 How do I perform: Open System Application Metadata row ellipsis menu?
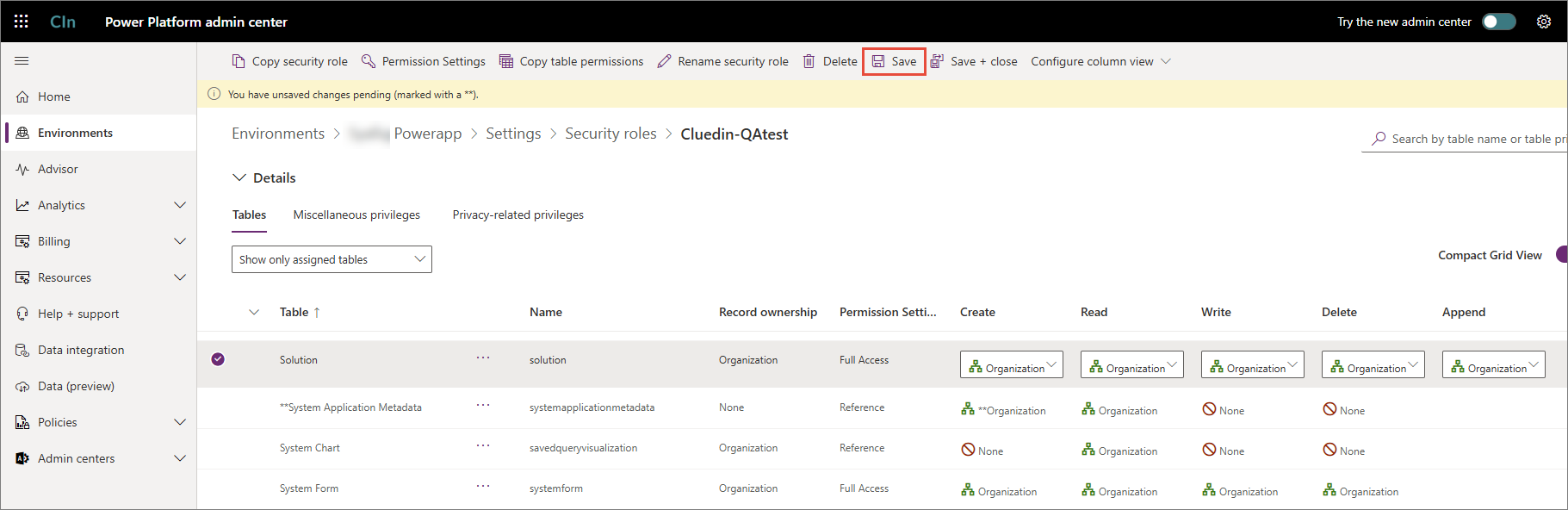483,405
